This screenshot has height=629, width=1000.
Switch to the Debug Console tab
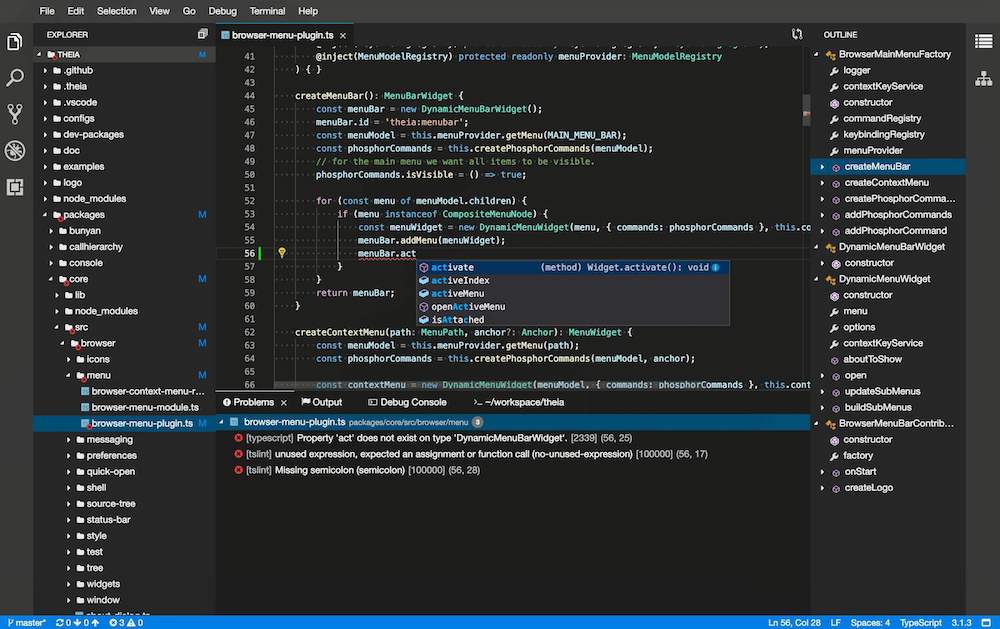407,402
